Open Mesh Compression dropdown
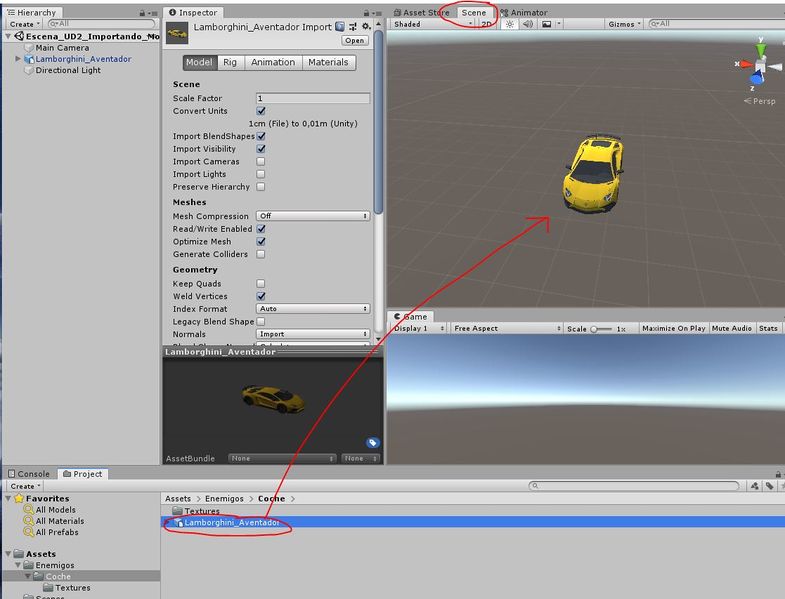 [313, 216]
